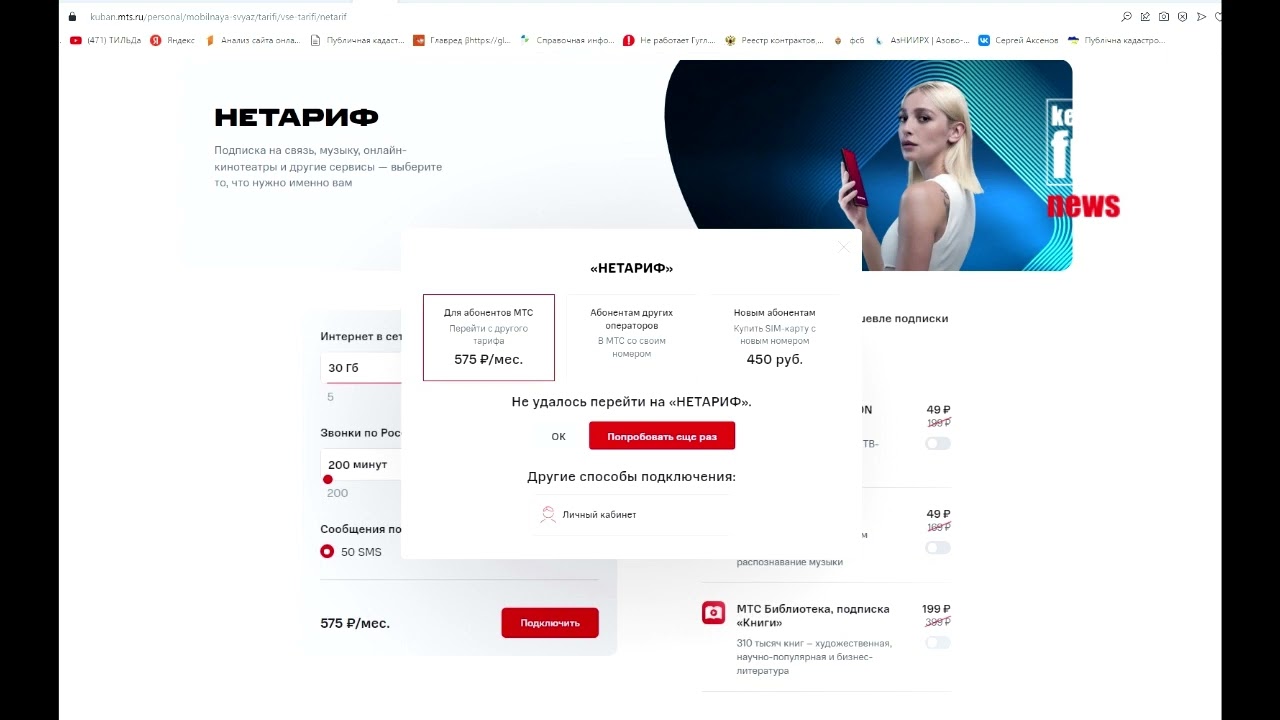The image size is (1280, 720).
Task: Click the 200 минут slider handle
Action: 327,480
